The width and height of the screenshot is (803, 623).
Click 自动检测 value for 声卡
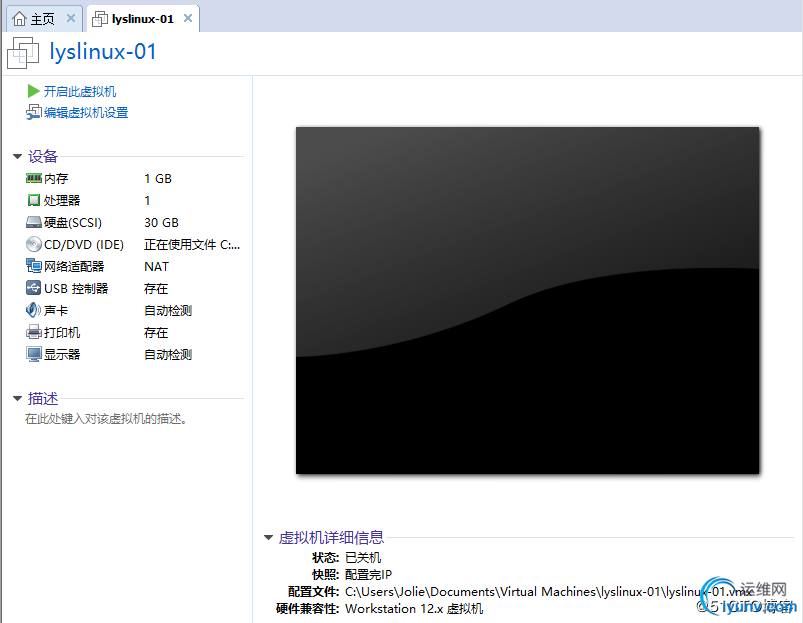coord(168,311)
